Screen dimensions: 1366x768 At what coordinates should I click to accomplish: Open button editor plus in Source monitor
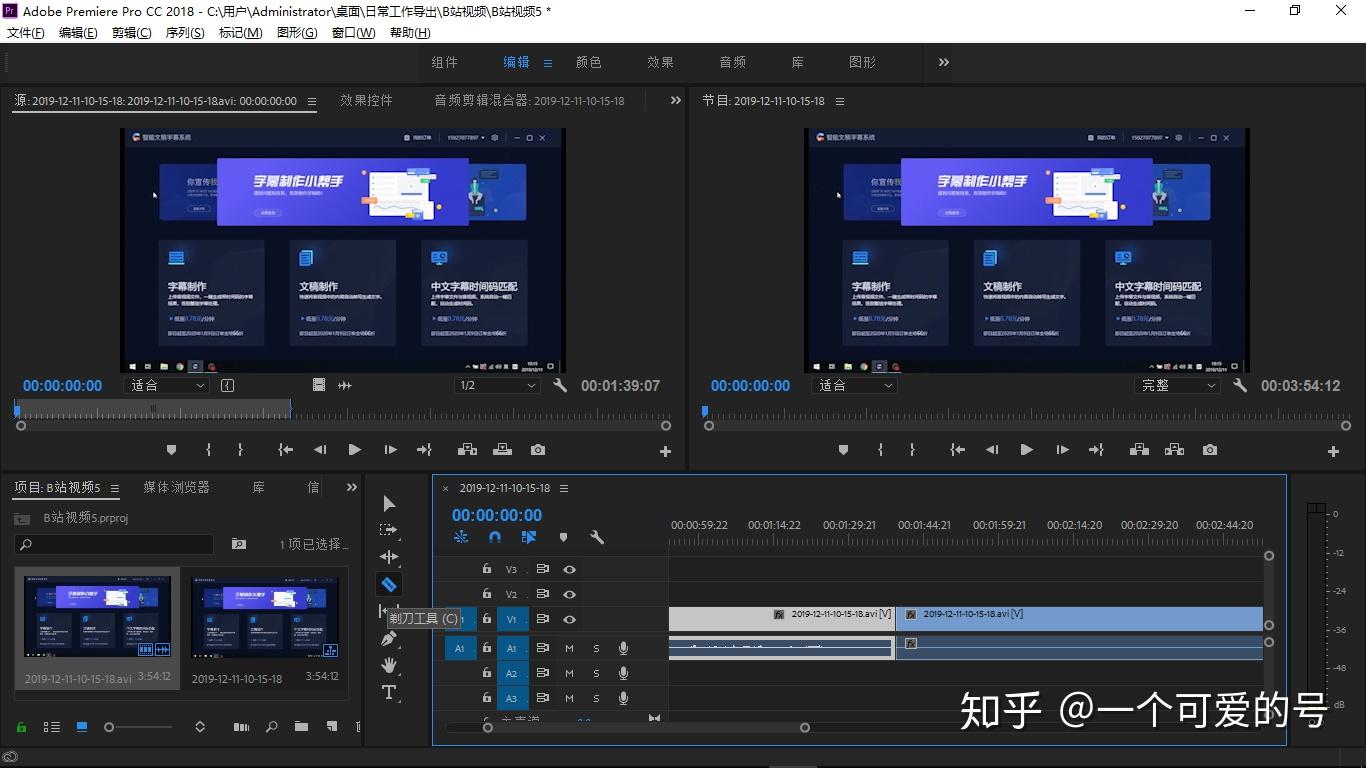(x=665, y=452)
